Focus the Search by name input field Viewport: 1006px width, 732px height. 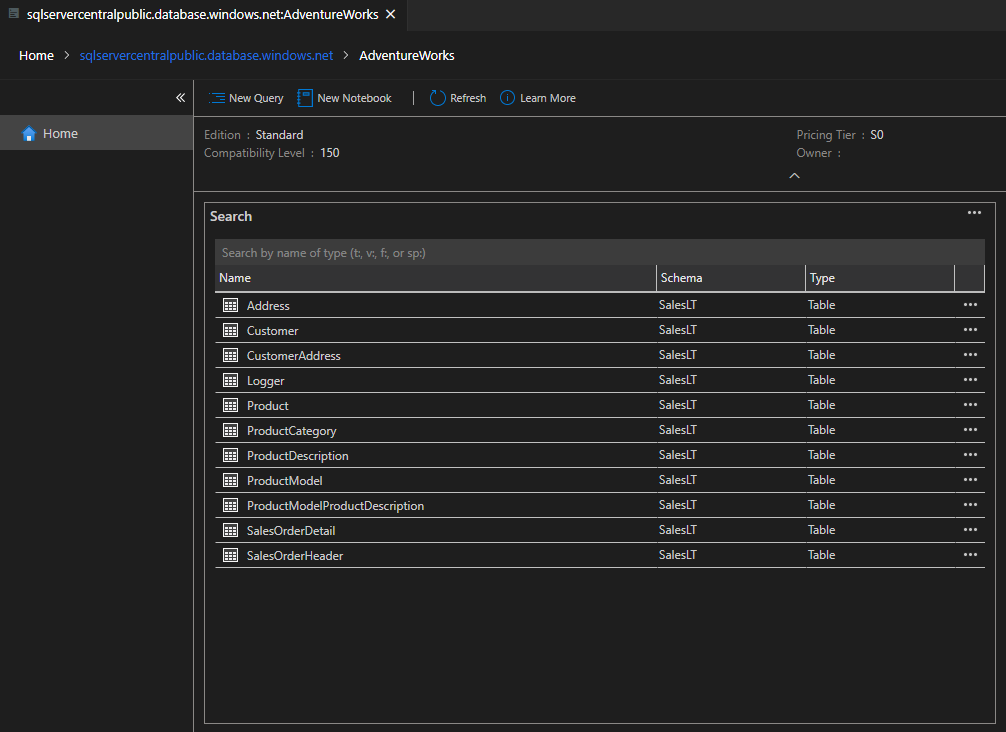(x=599, y=253)
